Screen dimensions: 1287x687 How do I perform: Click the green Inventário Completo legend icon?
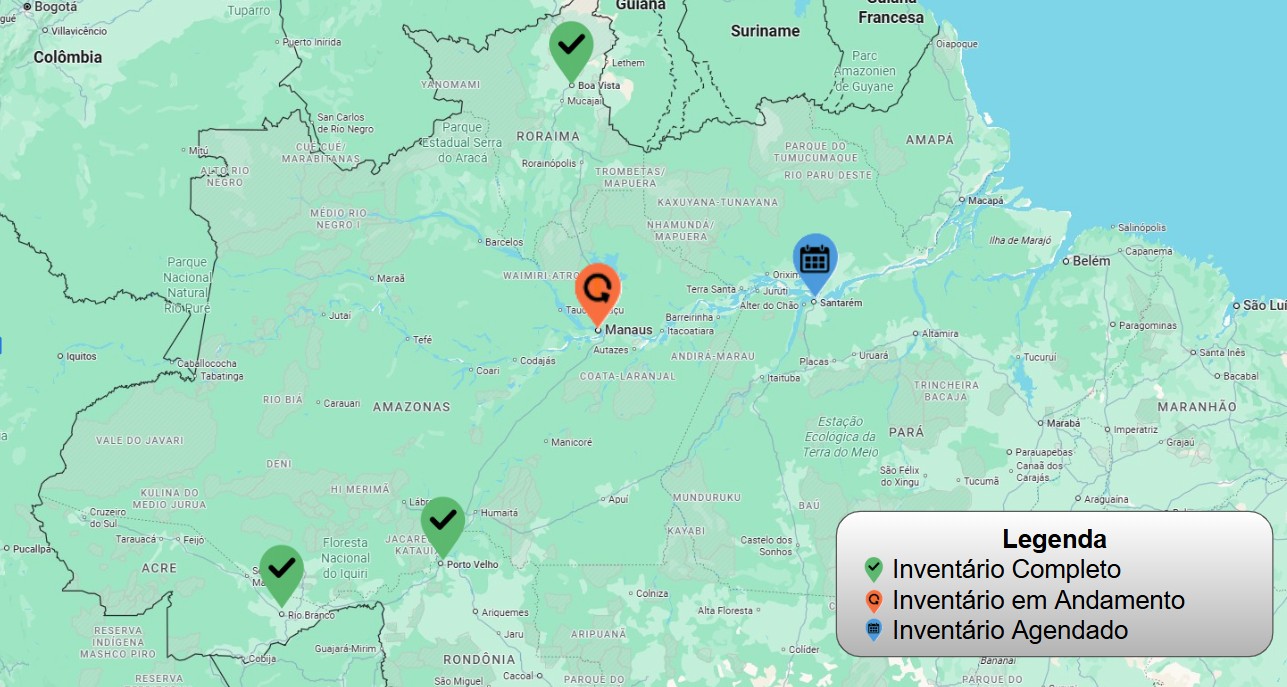pyautogui.click(x=874, y=570)
